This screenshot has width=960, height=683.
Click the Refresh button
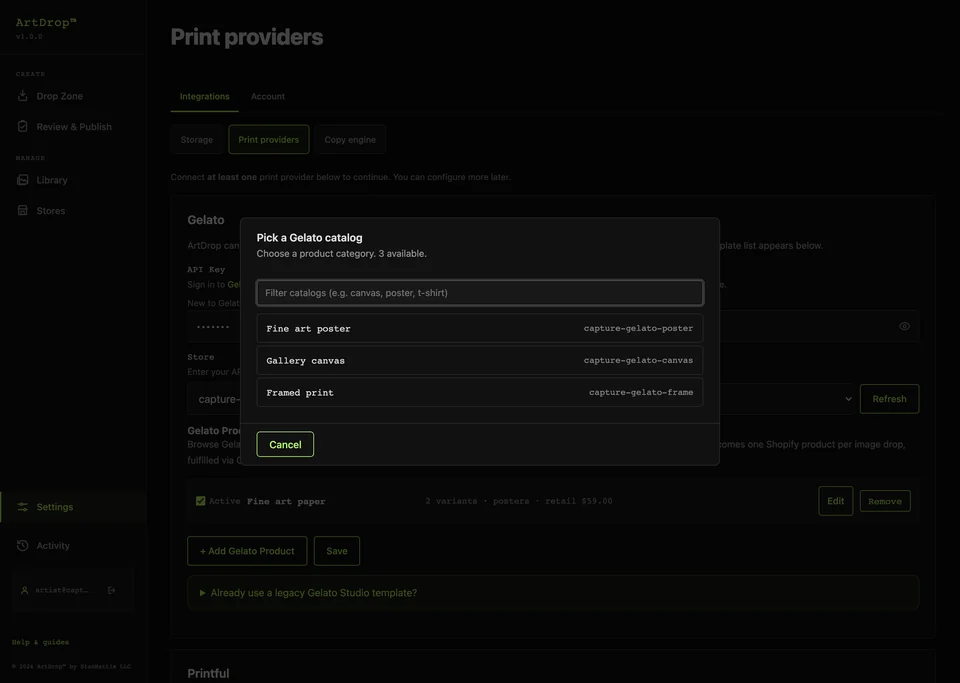pos(889,399)
